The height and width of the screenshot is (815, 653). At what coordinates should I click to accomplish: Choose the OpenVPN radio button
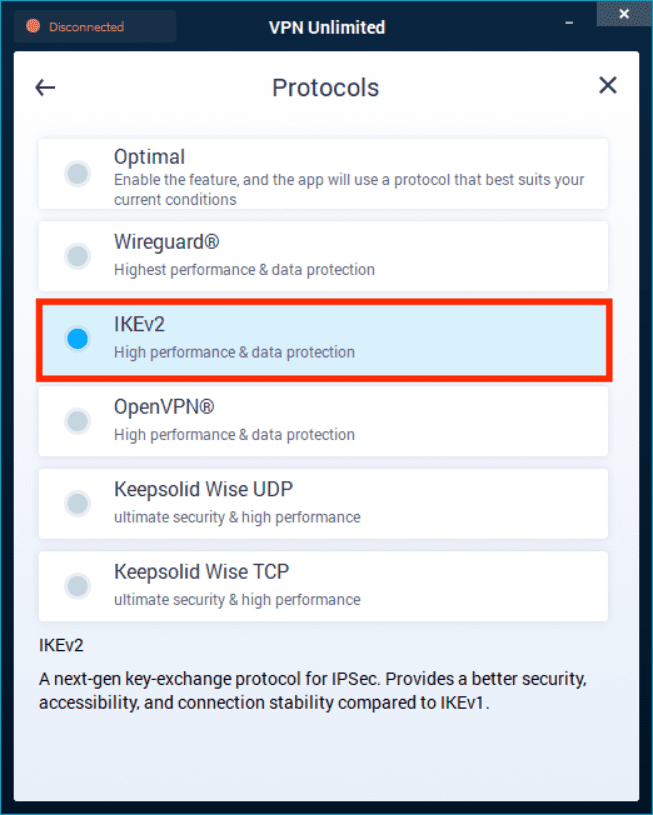point(77,421)
